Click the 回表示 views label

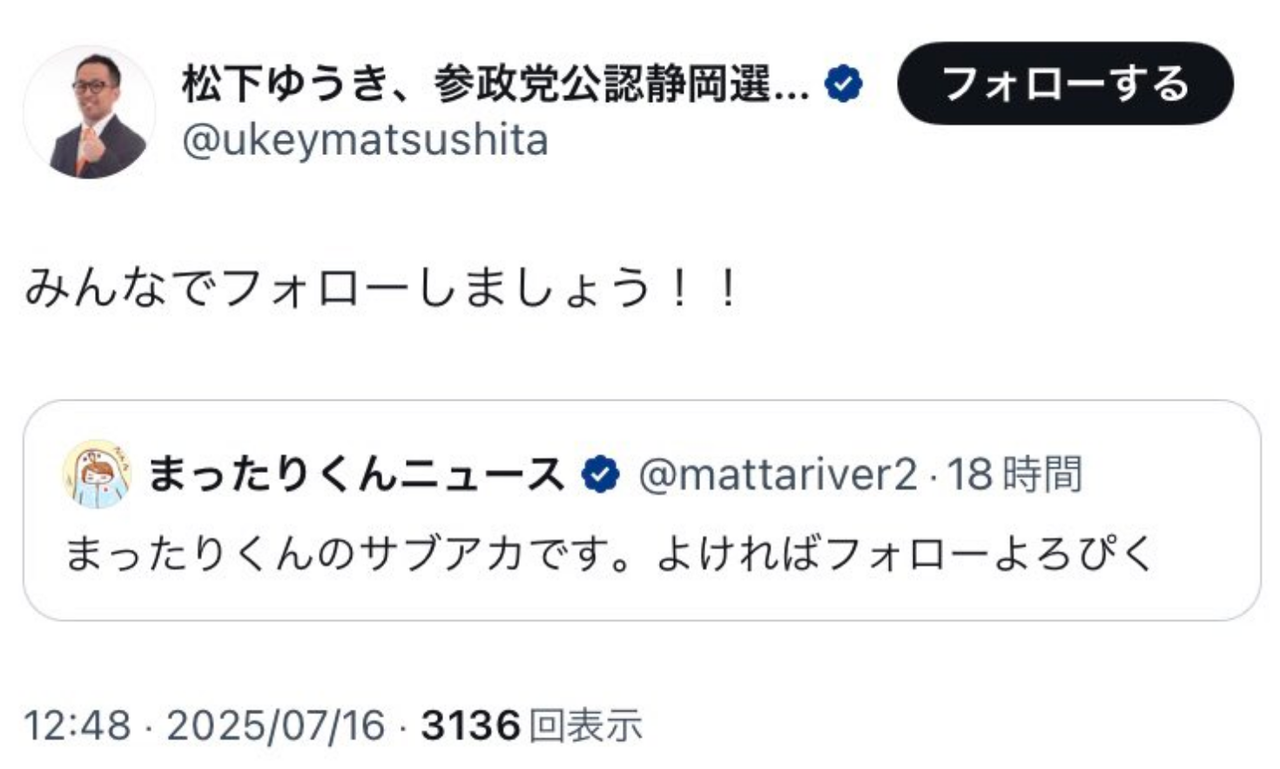[585, 726]
